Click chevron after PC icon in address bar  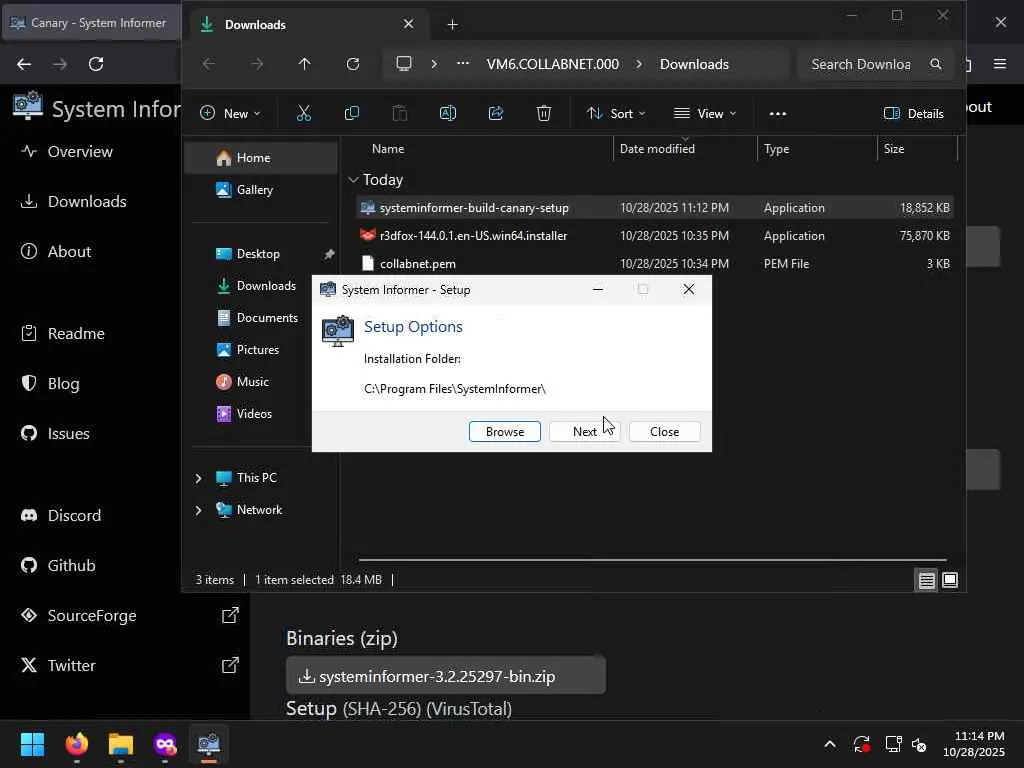point(434,64)
